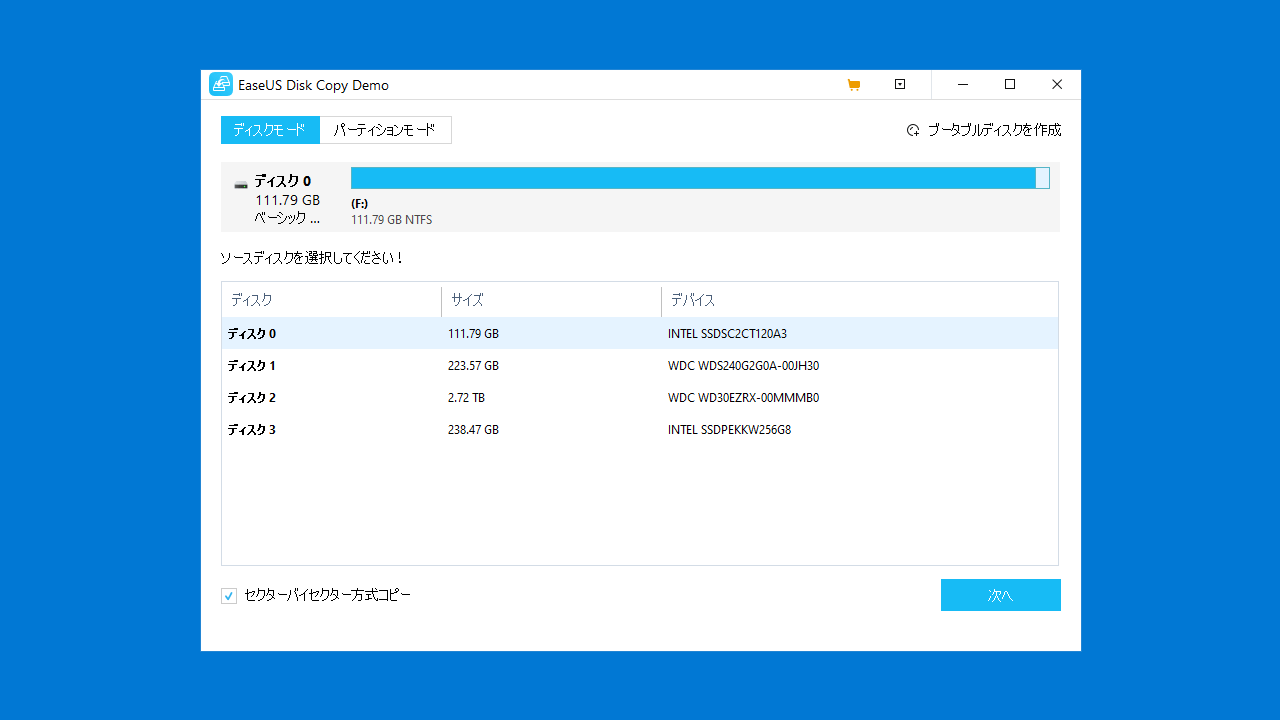Click the 次へ button
Image resolution: width=1280 pixels, height=720 pixels.
[1000, 595]
